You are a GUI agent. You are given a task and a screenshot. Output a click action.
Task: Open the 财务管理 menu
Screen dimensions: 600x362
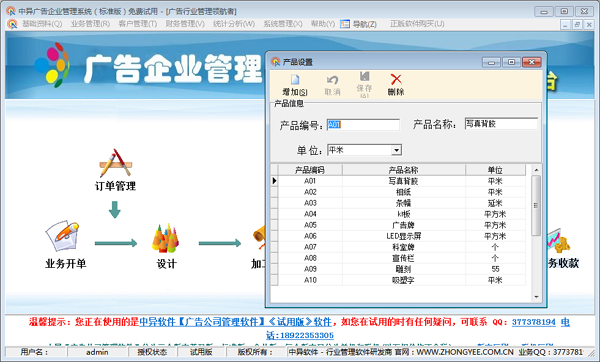185,24
